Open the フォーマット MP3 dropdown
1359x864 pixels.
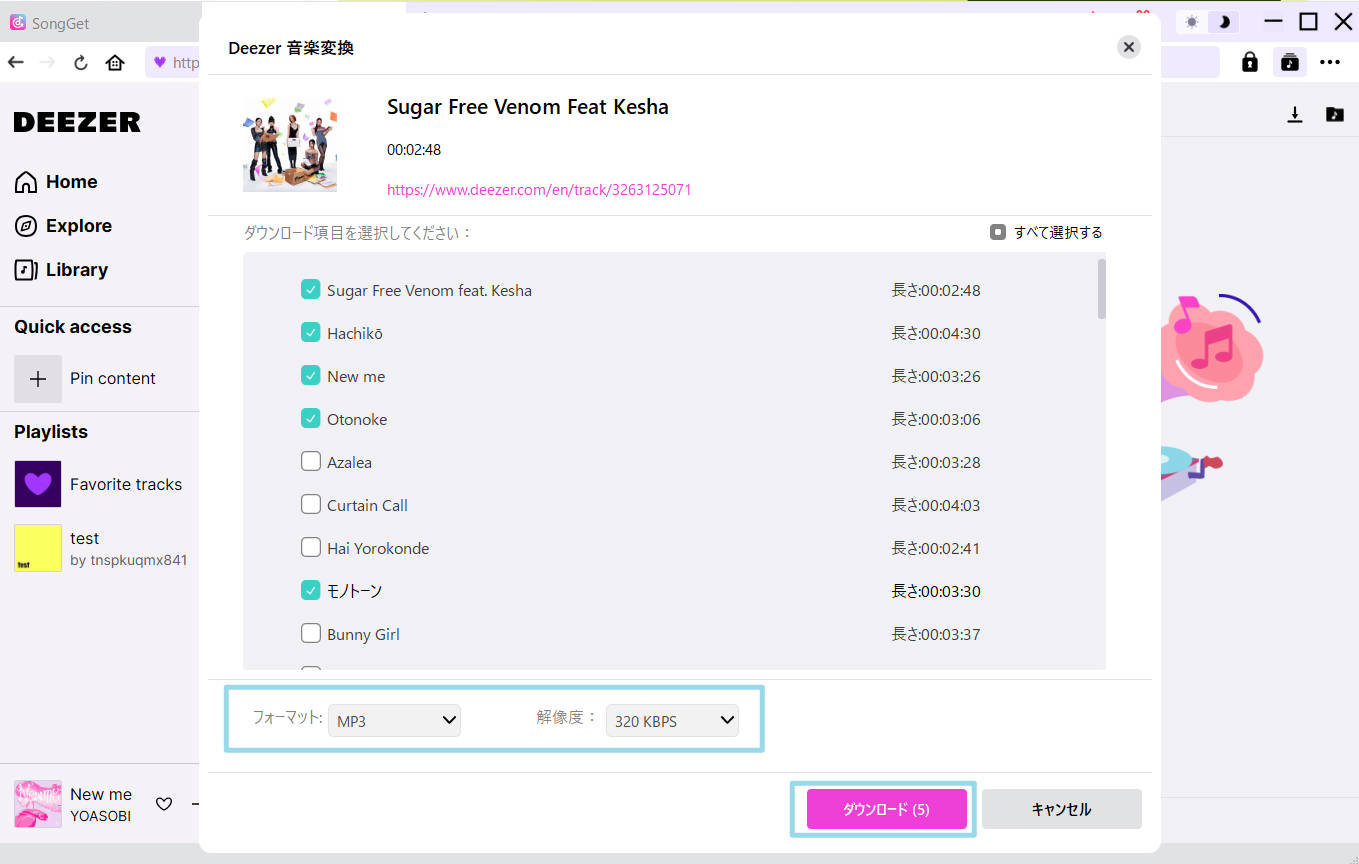coord(394,720)
